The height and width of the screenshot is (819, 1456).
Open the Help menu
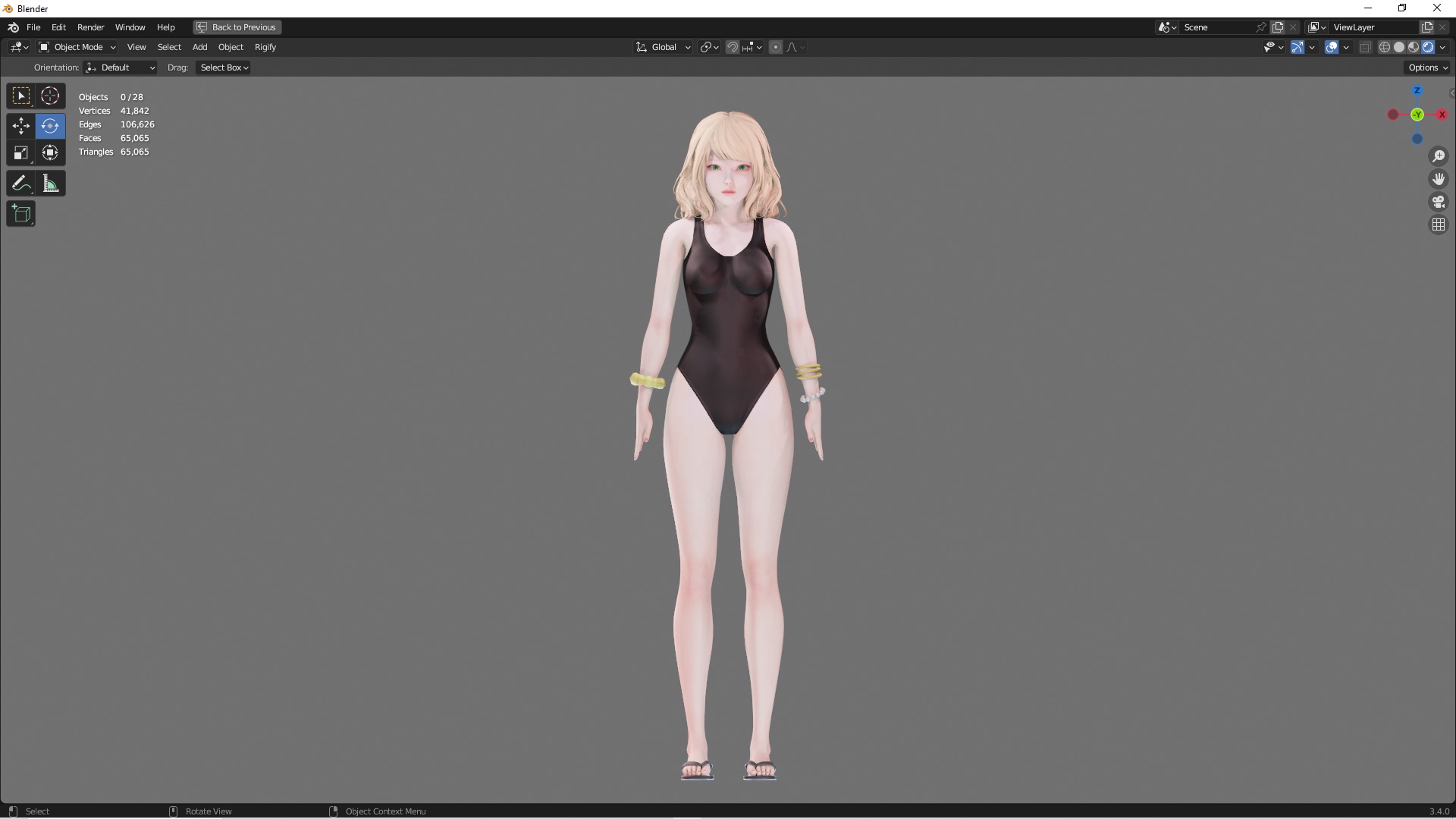coord(165,27)
